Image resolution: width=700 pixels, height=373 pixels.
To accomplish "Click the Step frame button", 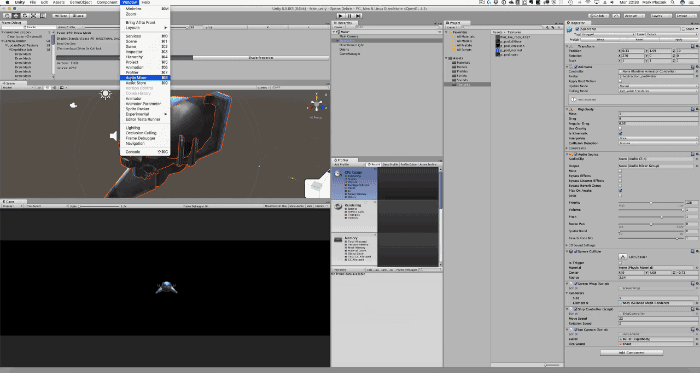I will 358,16.
